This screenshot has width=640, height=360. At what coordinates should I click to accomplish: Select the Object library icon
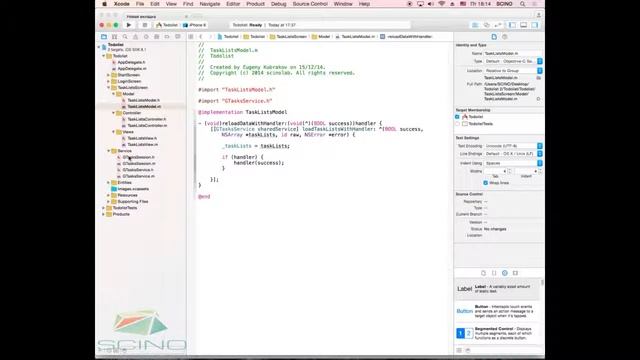coord(505,273)
